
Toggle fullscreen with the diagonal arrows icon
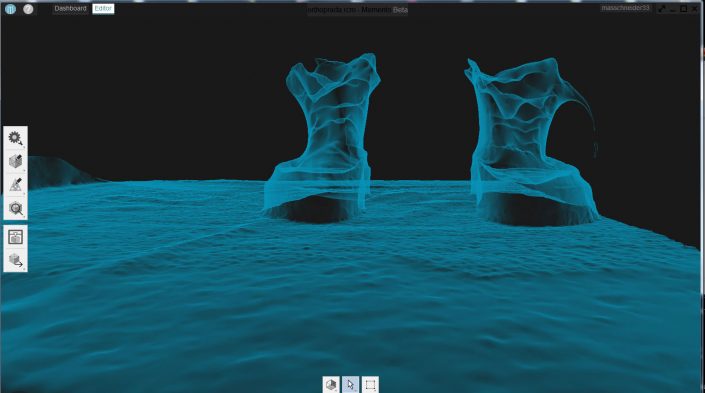[661, 9]
